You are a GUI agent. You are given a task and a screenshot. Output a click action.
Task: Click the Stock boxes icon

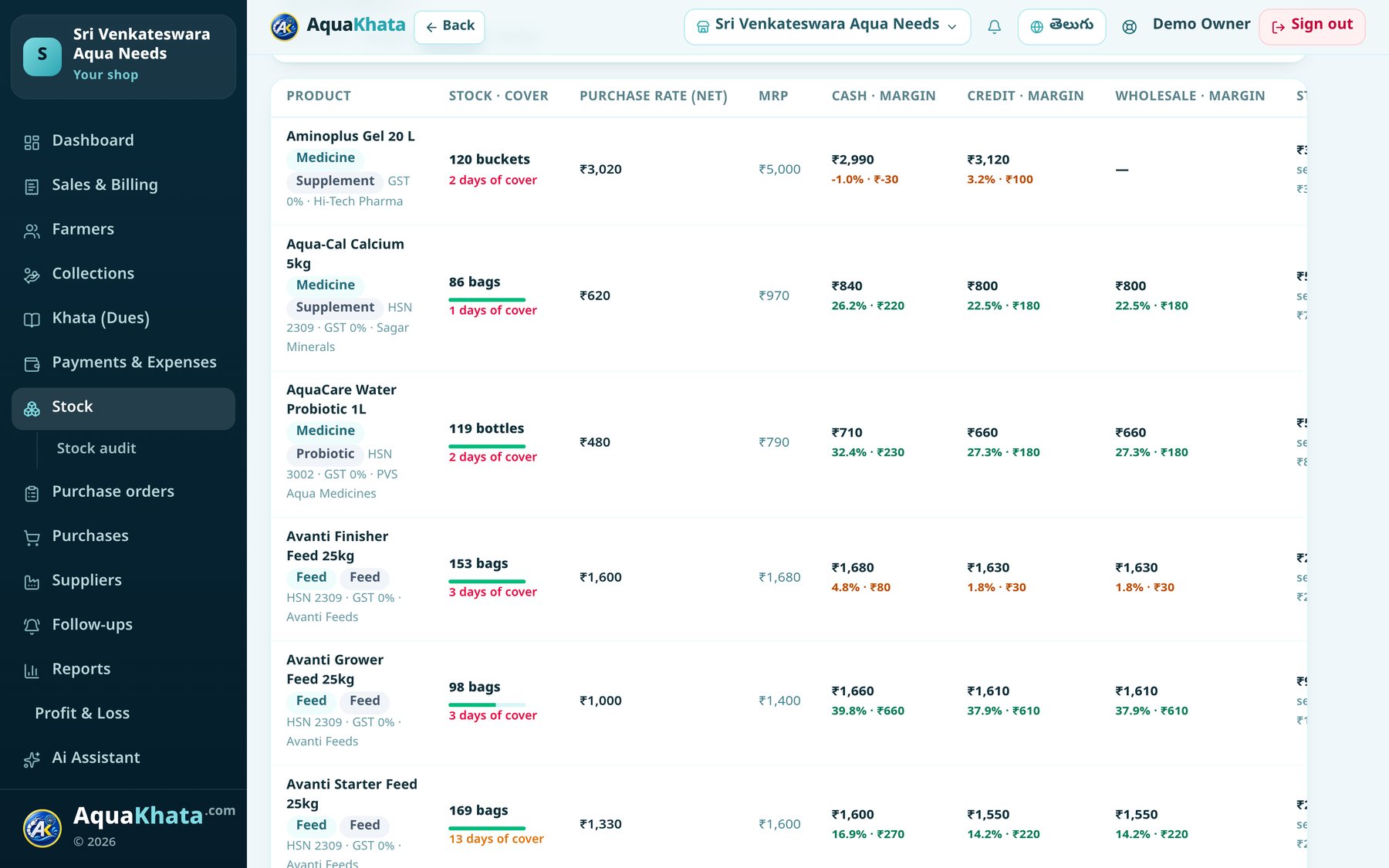pos(32,408)
